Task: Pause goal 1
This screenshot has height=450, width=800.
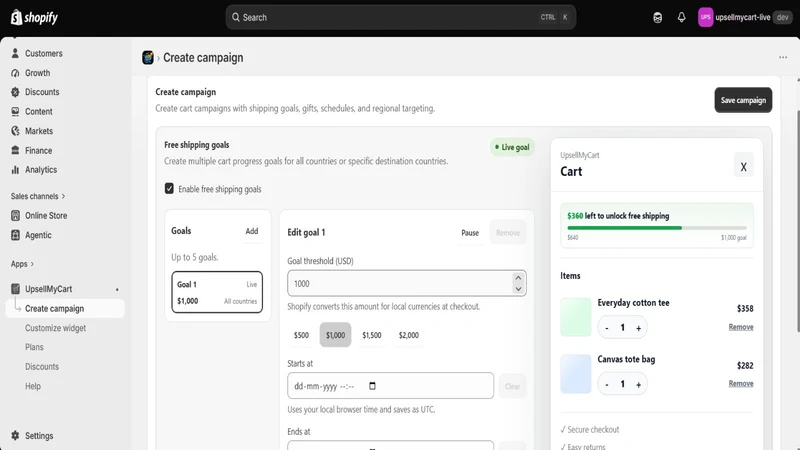Action: (x=470, y=233)
